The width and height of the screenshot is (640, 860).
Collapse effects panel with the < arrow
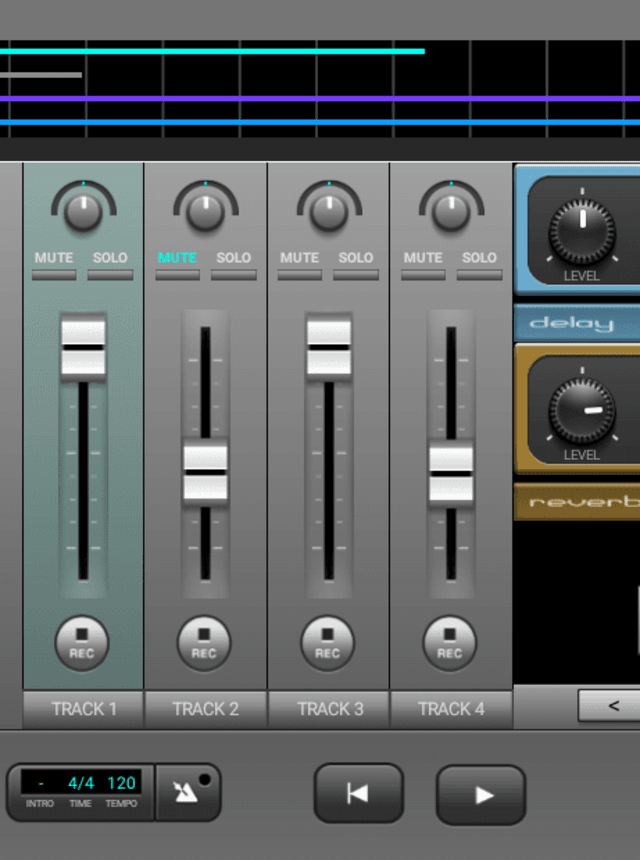click(x=612, y=706)
